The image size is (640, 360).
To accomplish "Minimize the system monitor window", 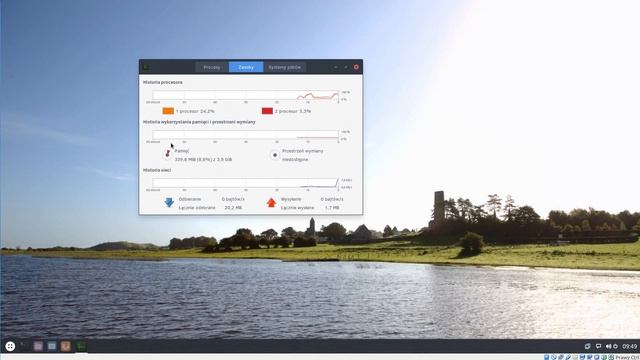I will coord(336,67).
